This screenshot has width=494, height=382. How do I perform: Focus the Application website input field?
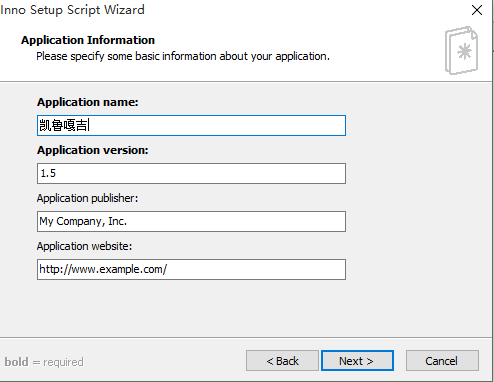click(191, 269)
